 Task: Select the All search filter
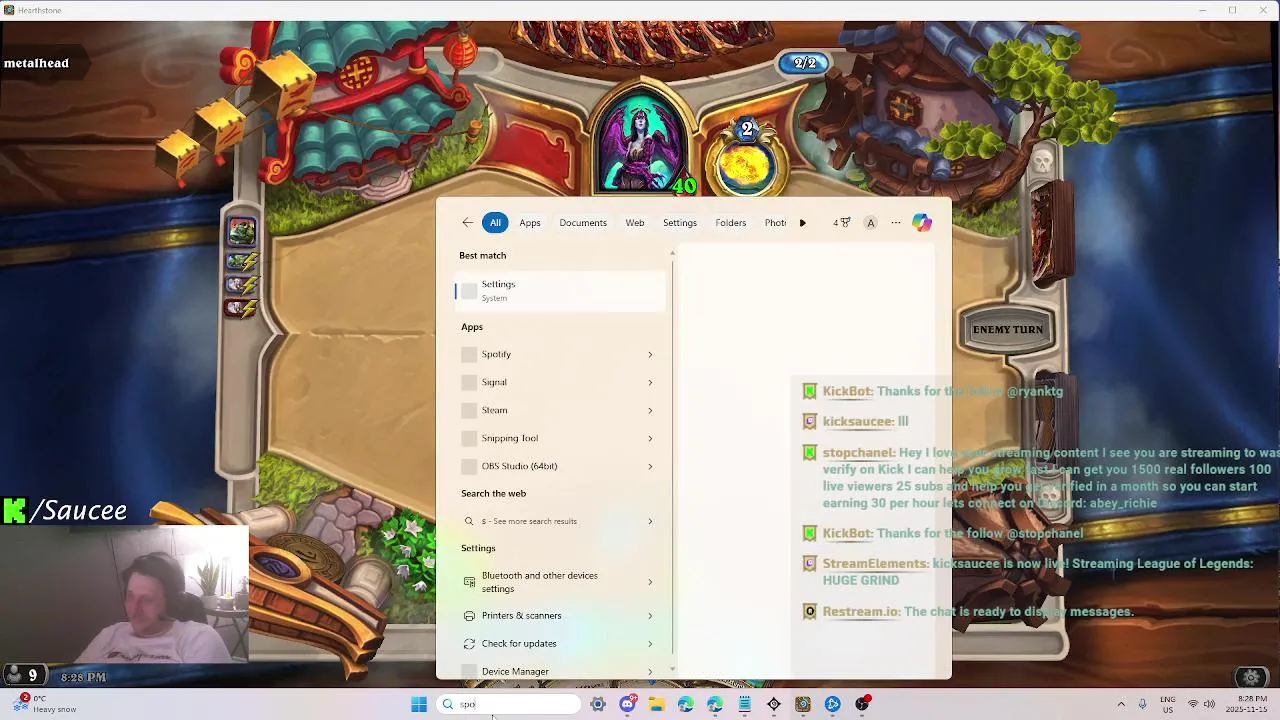(495, 223)
